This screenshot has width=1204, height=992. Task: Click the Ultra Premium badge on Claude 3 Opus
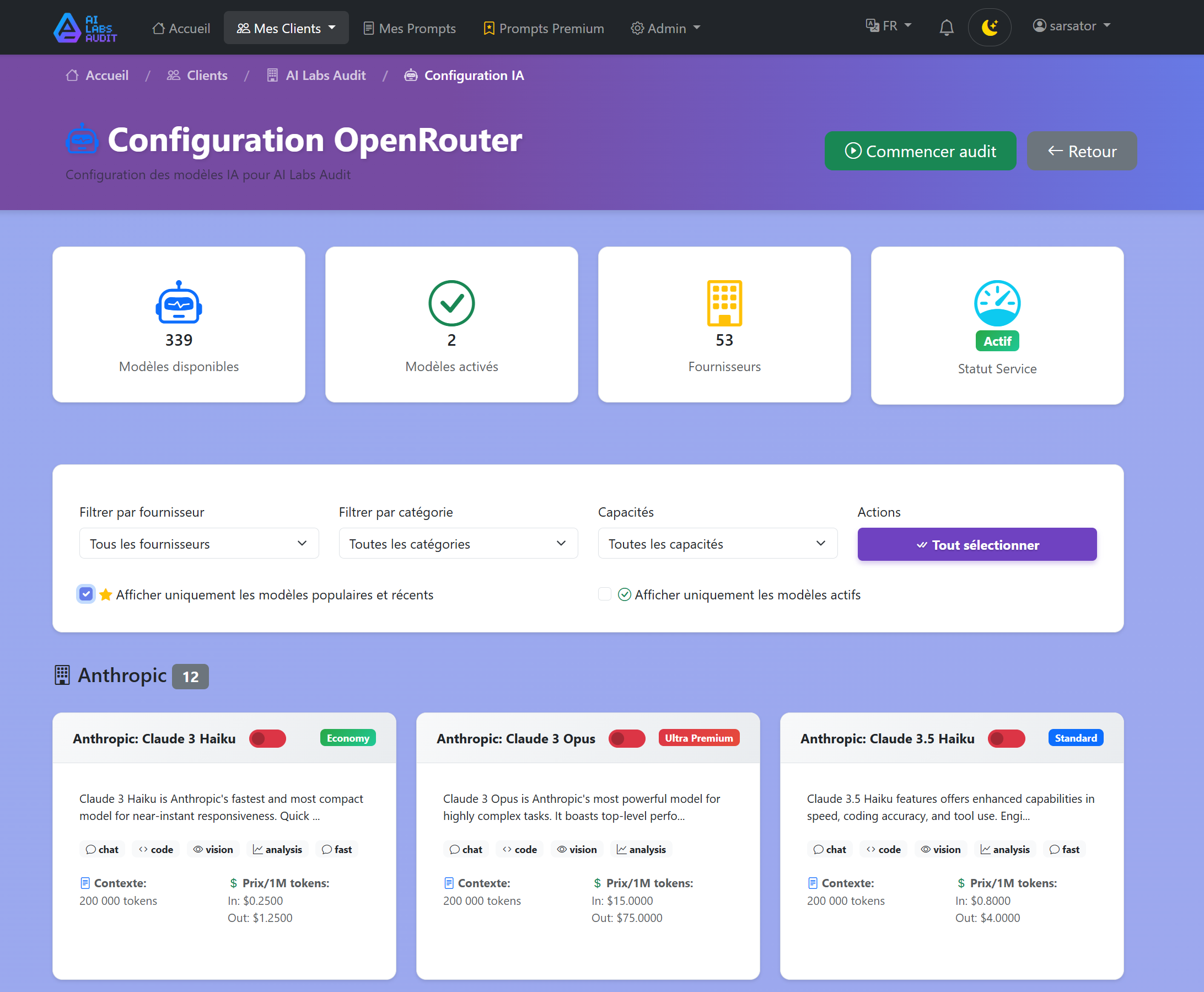(698, 738)
